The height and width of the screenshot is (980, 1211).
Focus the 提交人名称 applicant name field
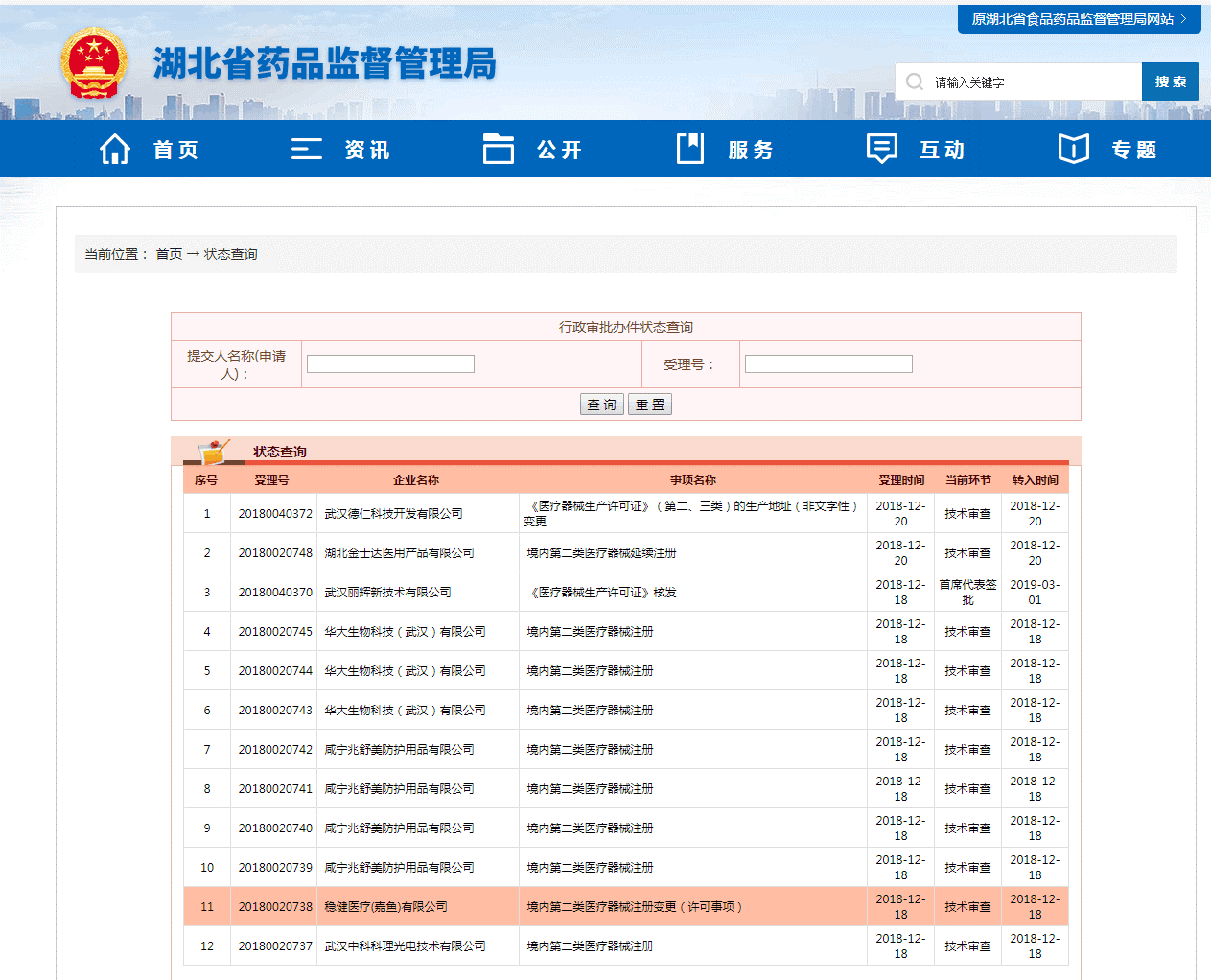pos(390,364)
